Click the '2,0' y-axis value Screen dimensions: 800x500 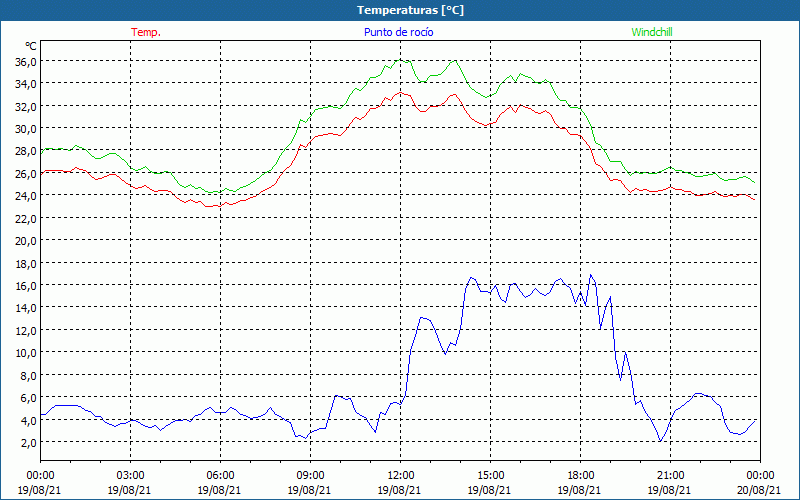point(28,443)
